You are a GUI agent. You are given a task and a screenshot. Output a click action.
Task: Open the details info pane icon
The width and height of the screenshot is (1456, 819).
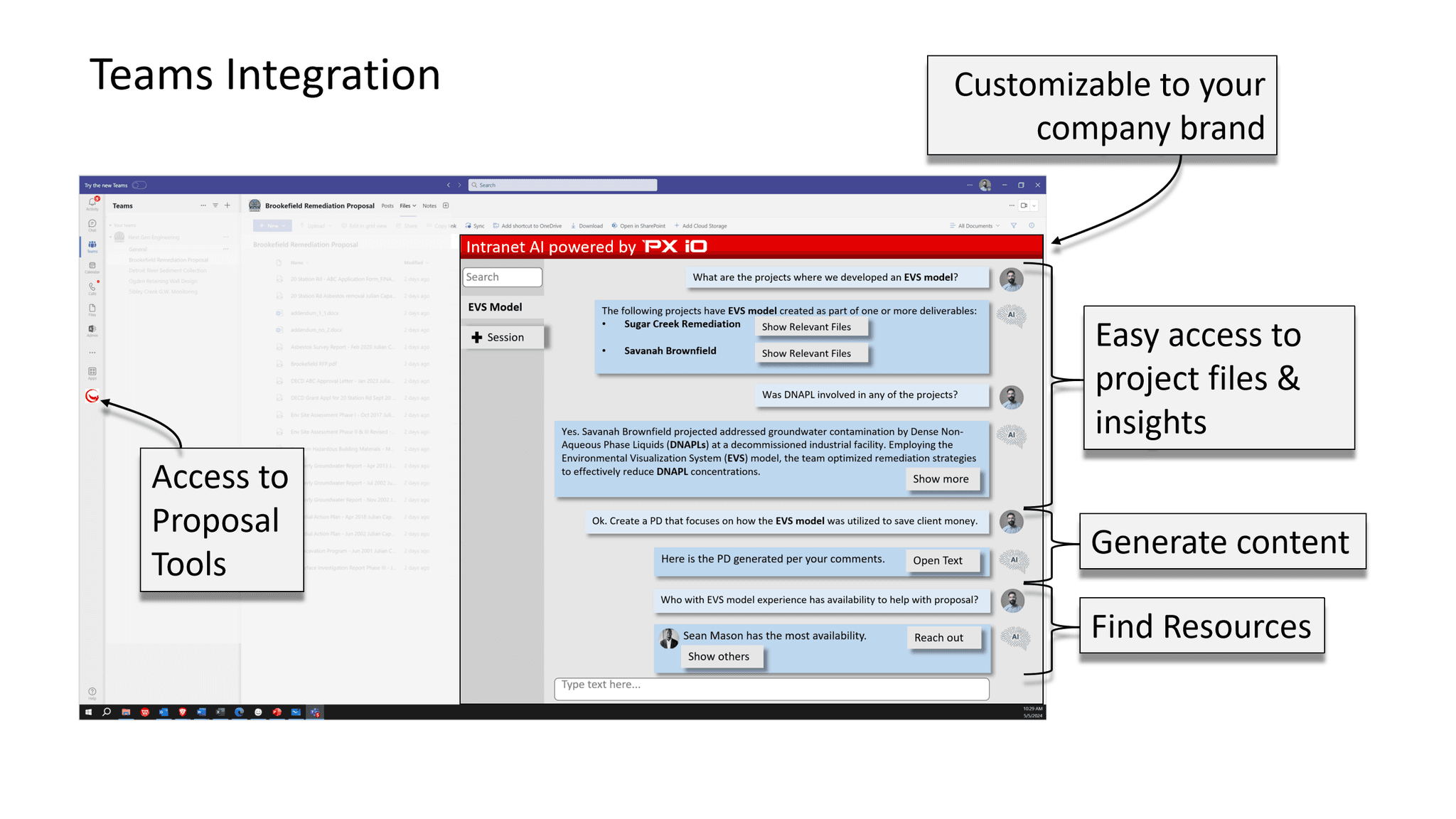tap(1032, 225)
